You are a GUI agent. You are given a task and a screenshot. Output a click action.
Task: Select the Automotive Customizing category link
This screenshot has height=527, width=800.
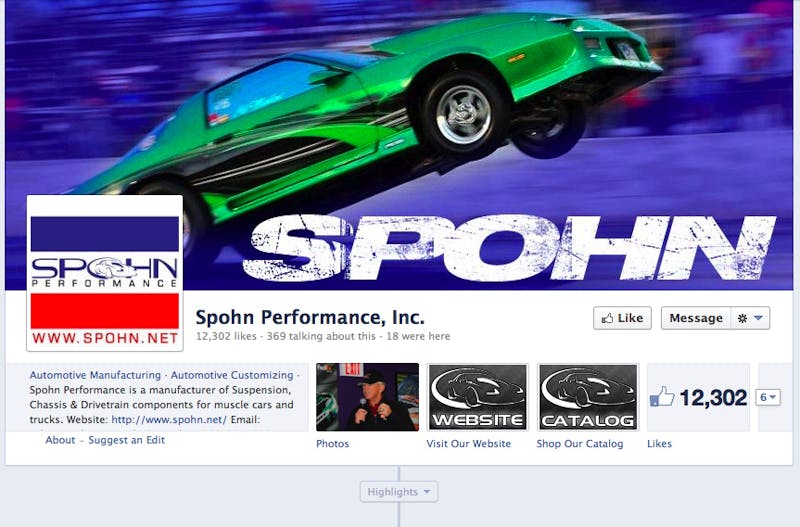pyautogui.click(x=232, y=375)
